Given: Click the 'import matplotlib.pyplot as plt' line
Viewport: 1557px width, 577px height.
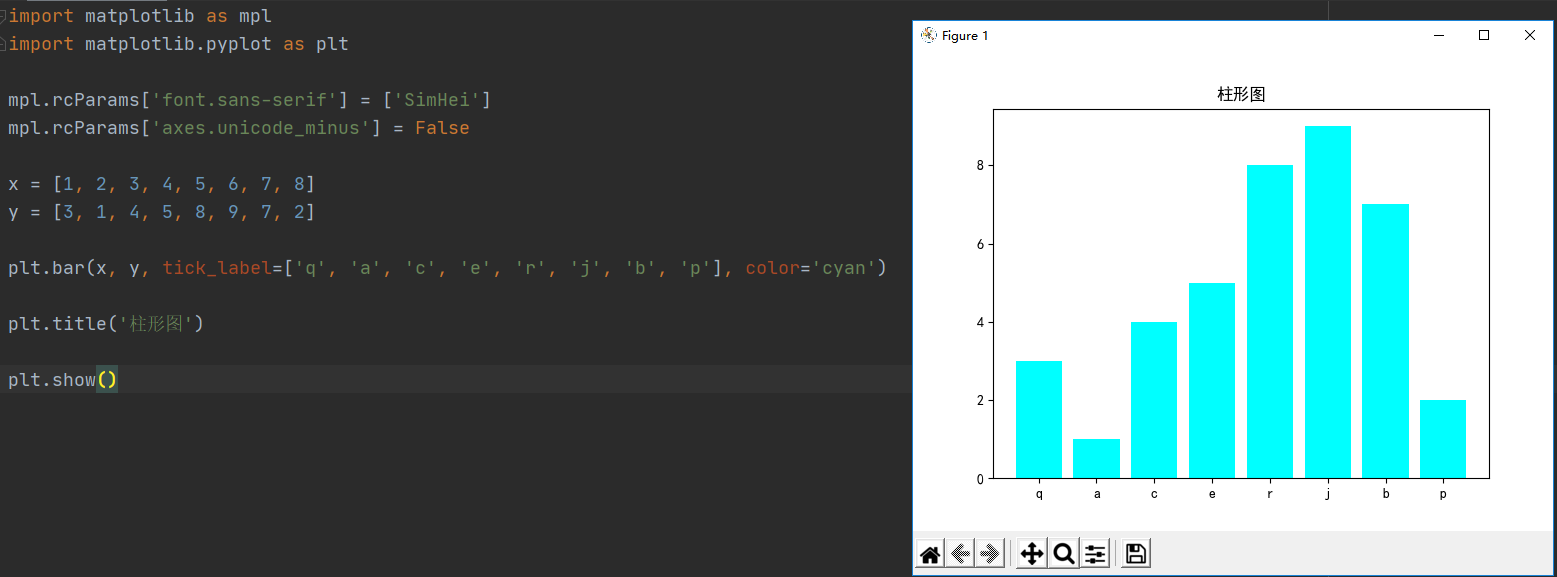Looking at the screenshot, I should [x=178, y=44].
